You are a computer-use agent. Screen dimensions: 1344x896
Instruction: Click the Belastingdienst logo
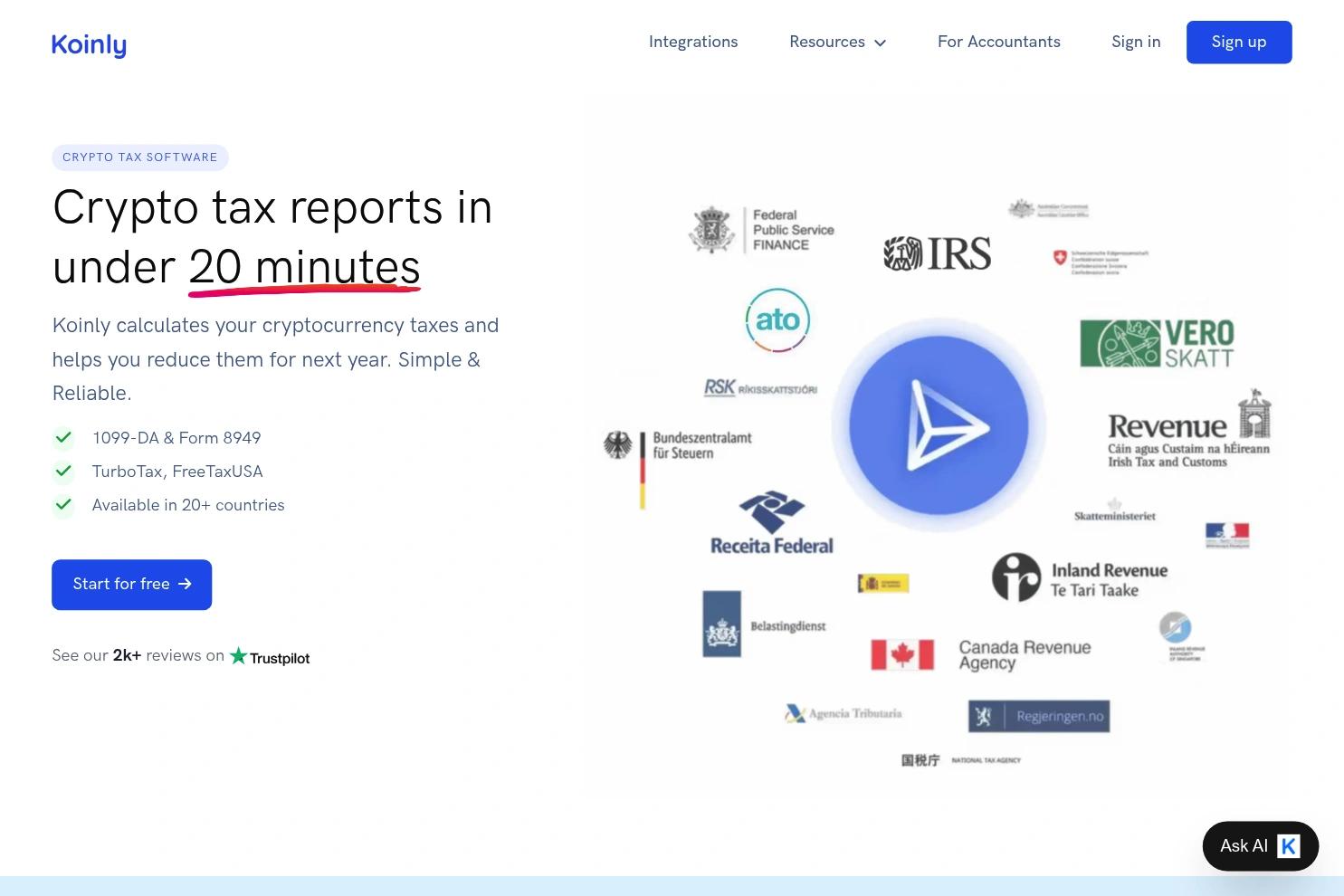coord(765,624)
